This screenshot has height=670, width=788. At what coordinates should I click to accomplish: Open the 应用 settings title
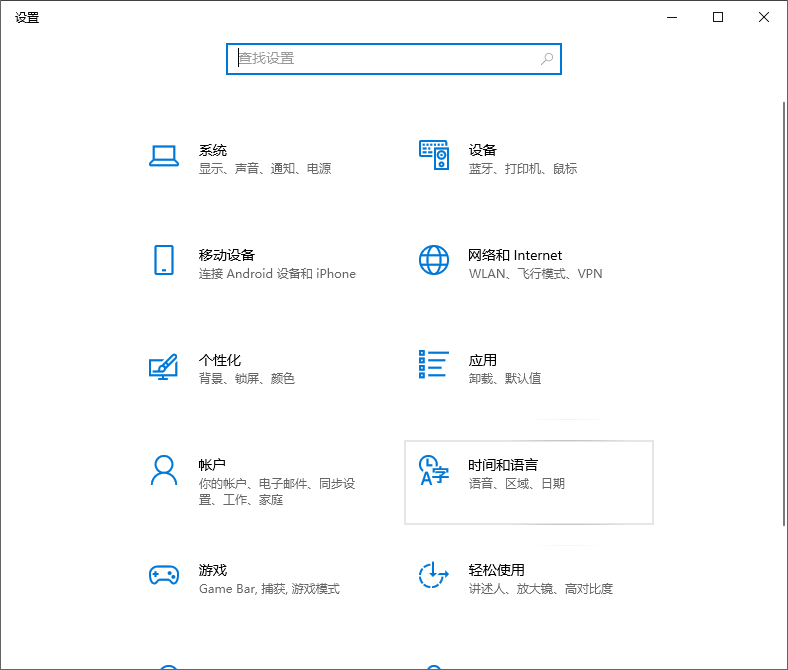point(483,360)
